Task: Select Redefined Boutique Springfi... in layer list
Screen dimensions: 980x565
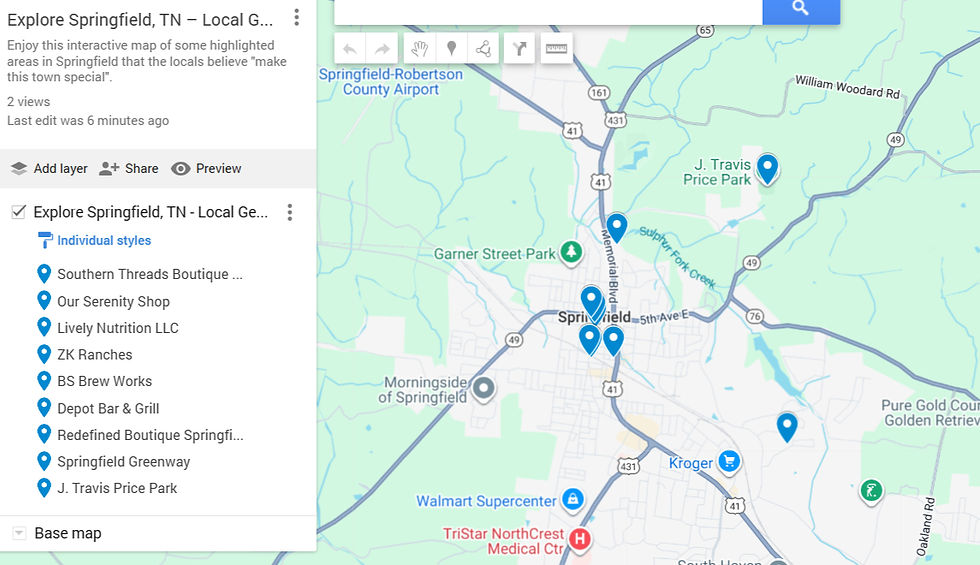Action: pyautogui.click(x=150, y=435)
